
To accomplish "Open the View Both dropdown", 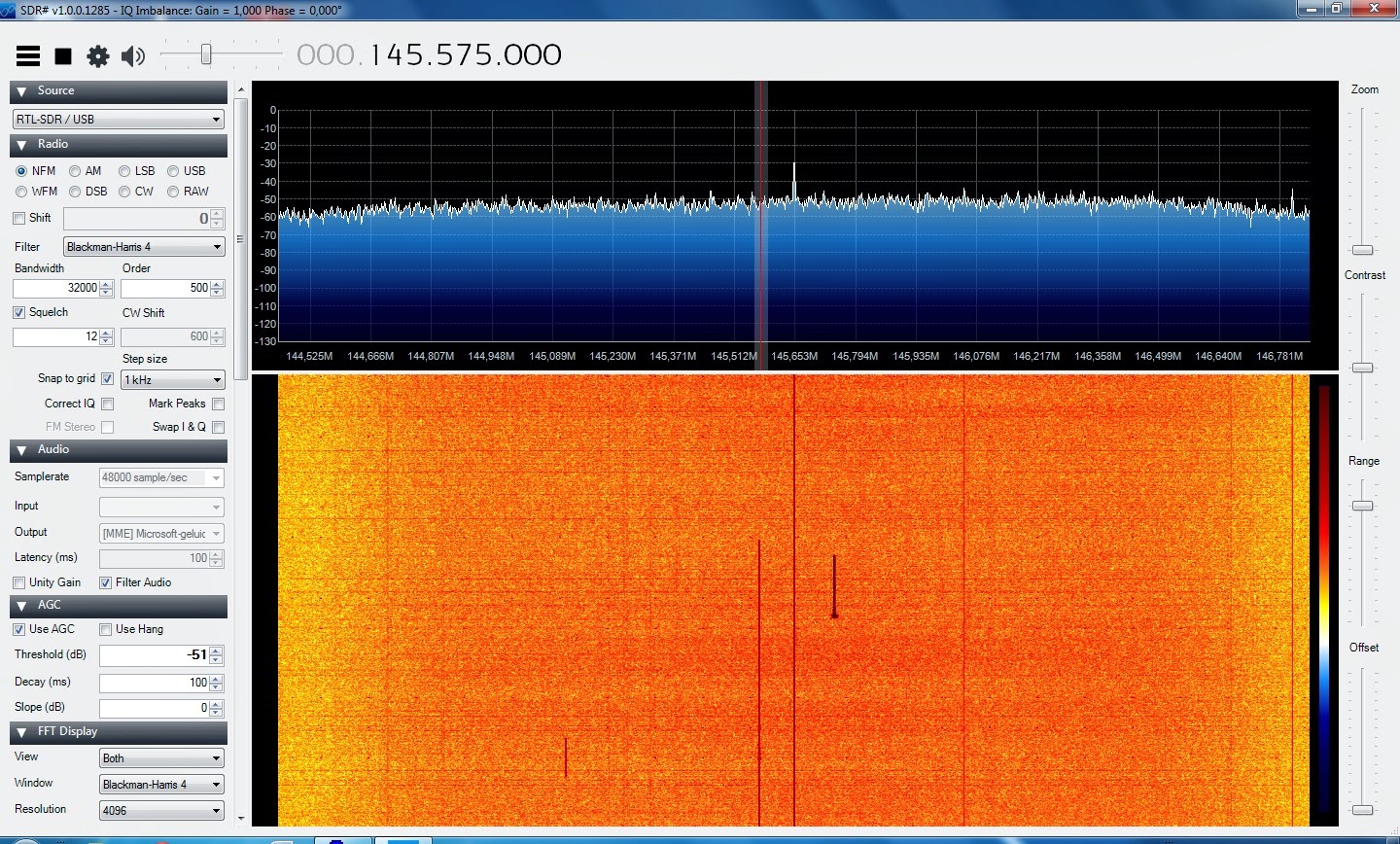I will pyautogui.click(x=161, y=758).
